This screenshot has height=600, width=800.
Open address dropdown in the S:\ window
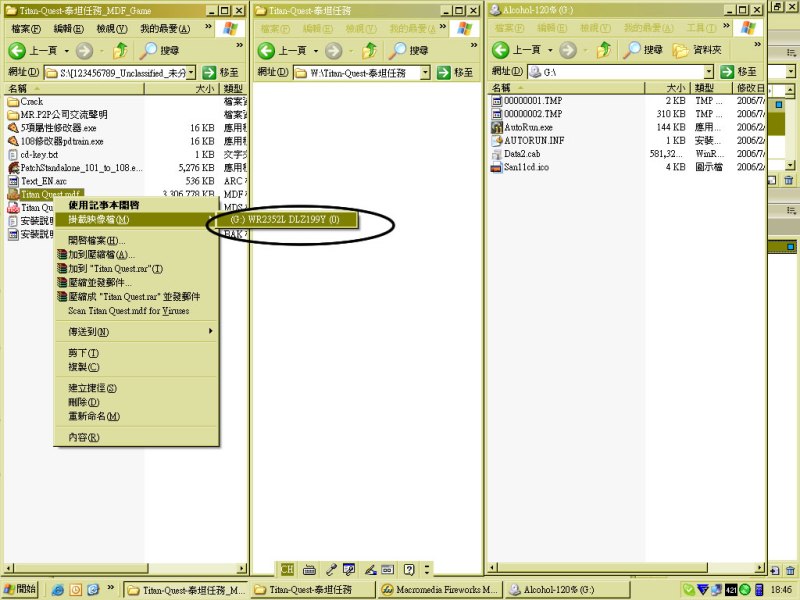point(191,73)
